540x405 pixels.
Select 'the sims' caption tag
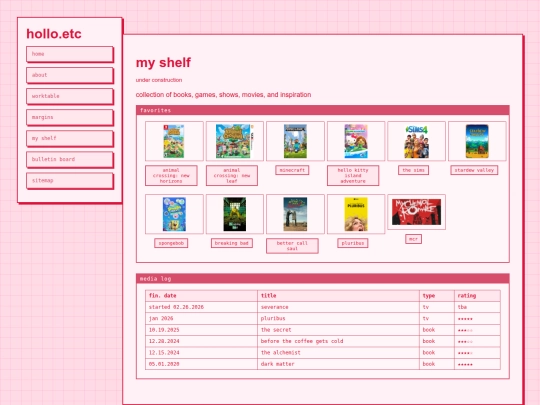(413, 170)
